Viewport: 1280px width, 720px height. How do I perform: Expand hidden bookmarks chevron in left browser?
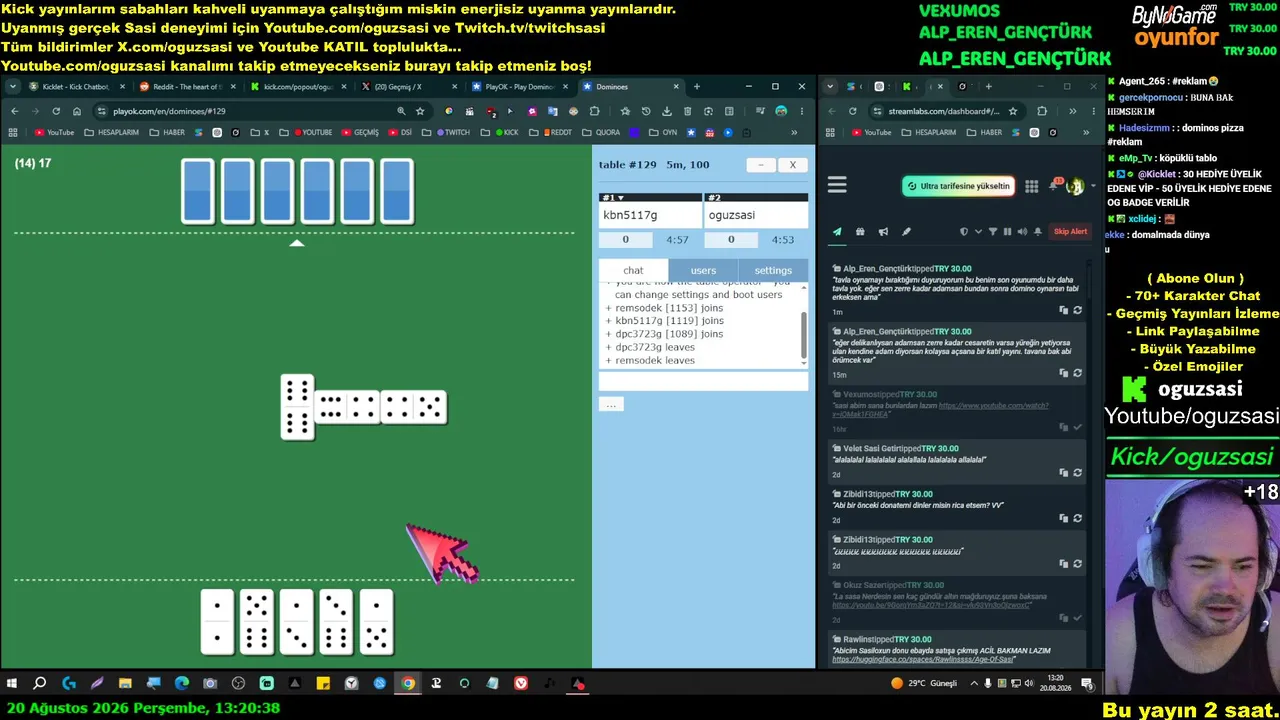(x=794, y=132)
